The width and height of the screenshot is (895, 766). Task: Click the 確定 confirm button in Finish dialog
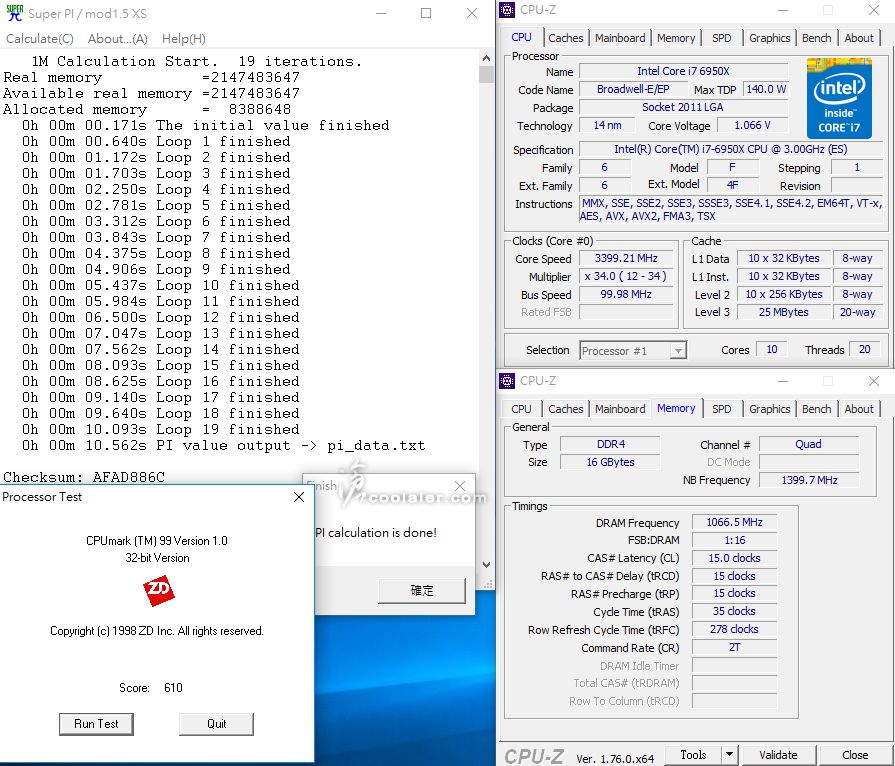tap(422, 590)
